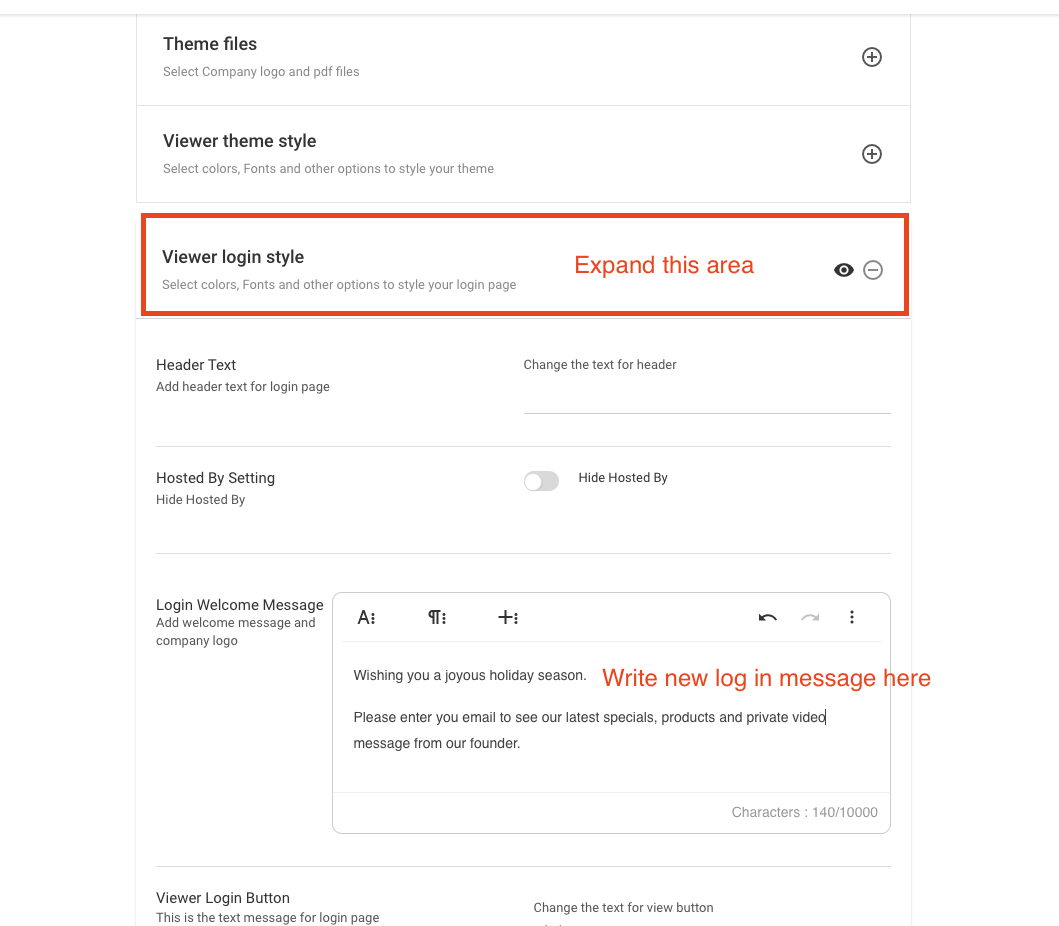This screenshot has height=926, width=1059.
Task: Click inside the welcome message text area
Action: point(610,765)
